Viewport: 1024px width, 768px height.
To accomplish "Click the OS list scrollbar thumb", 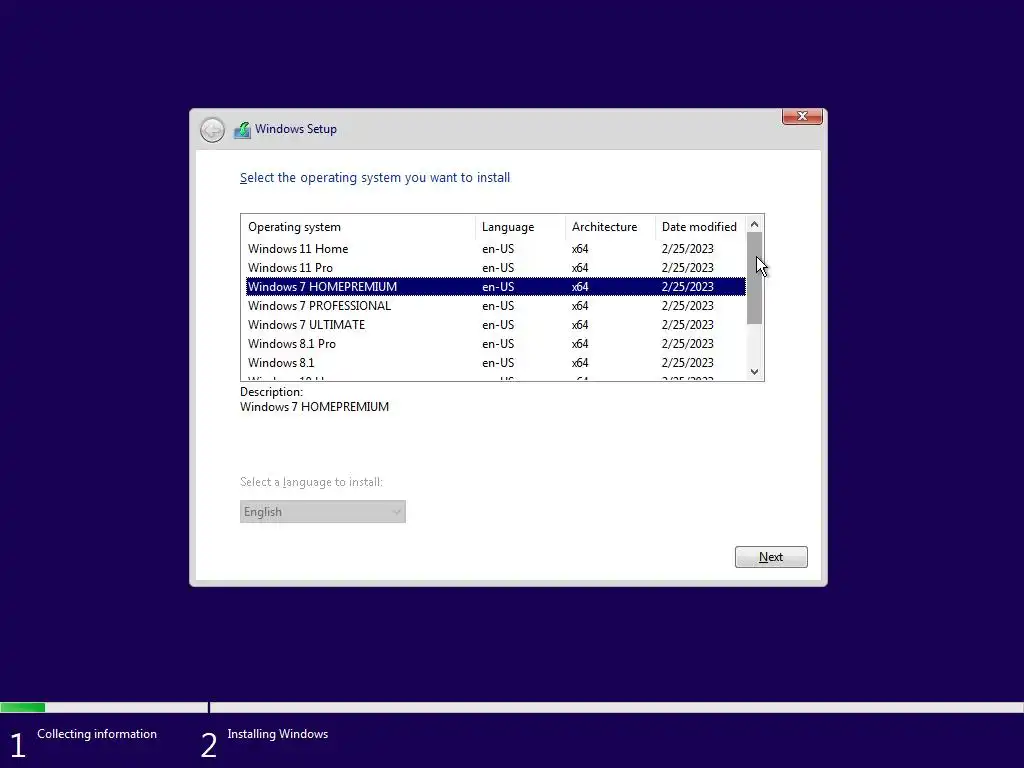I will pos(754,278).
